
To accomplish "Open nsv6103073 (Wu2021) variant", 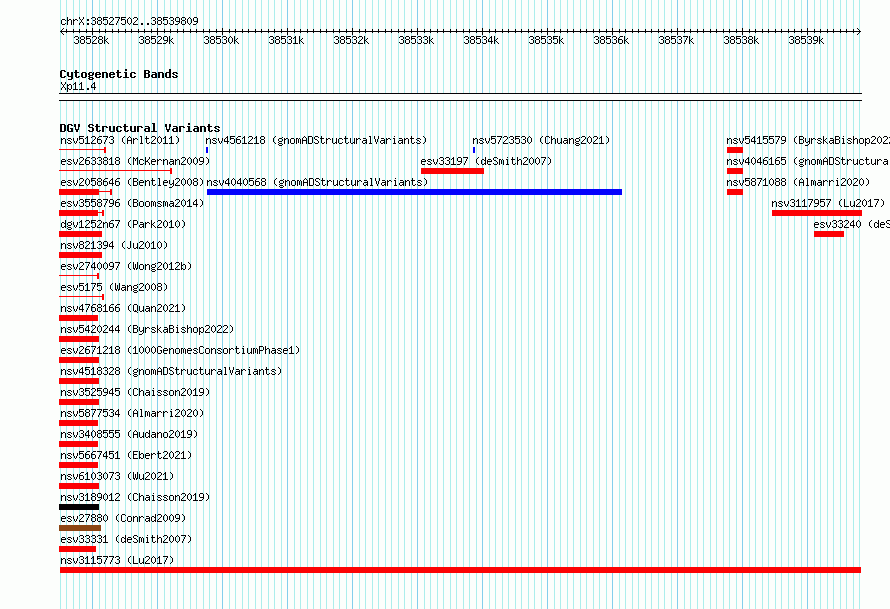I will 117,476.
